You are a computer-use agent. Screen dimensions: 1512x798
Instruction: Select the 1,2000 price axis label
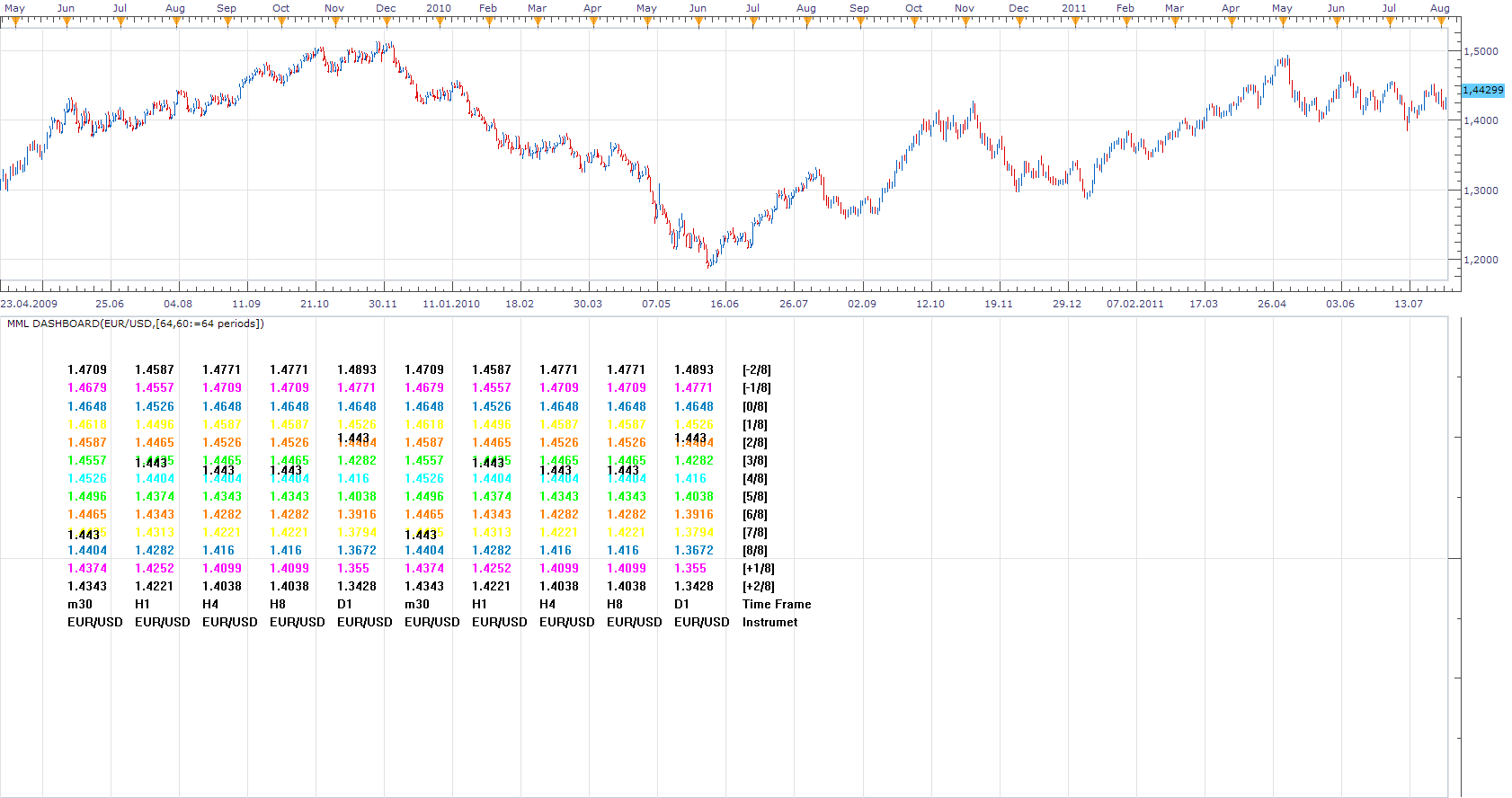[x=1481, y=260]
